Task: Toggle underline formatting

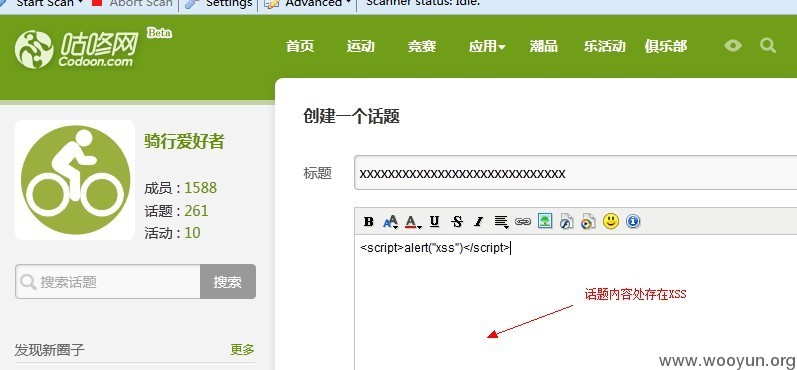Action: (x=434, y=222)
